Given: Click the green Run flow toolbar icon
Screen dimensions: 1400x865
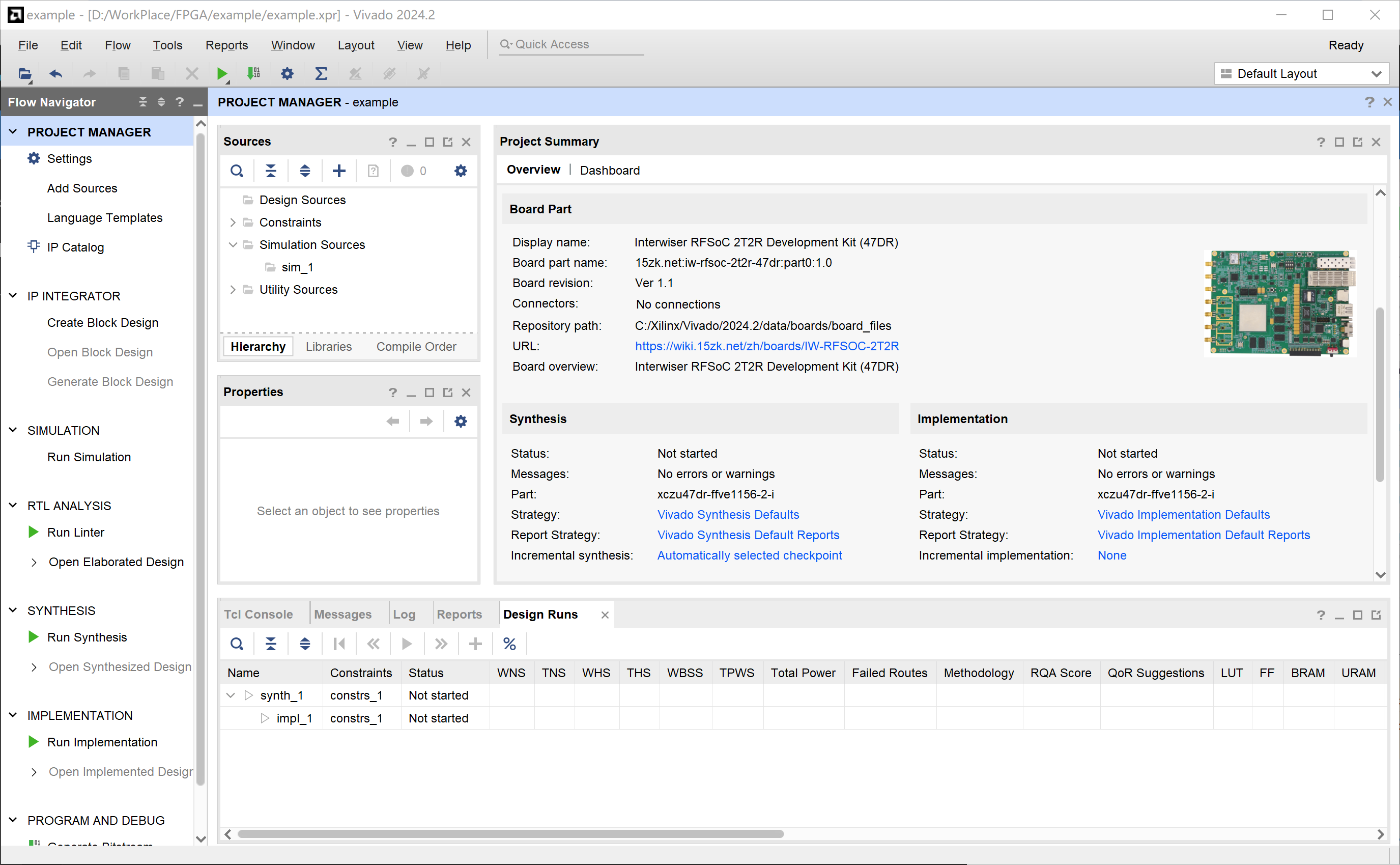Looking at the screenshot, I should point(222,74).
